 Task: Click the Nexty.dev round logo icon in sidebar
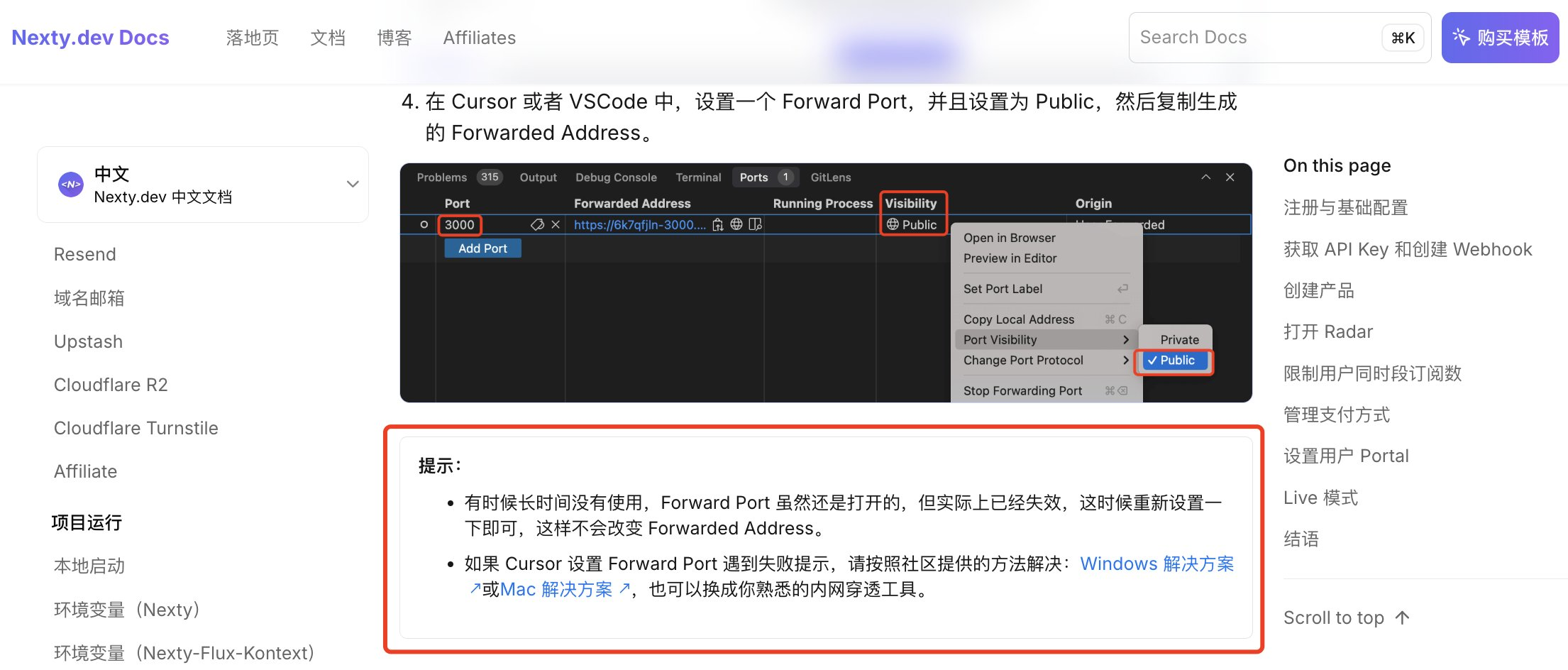click(71, 185)
